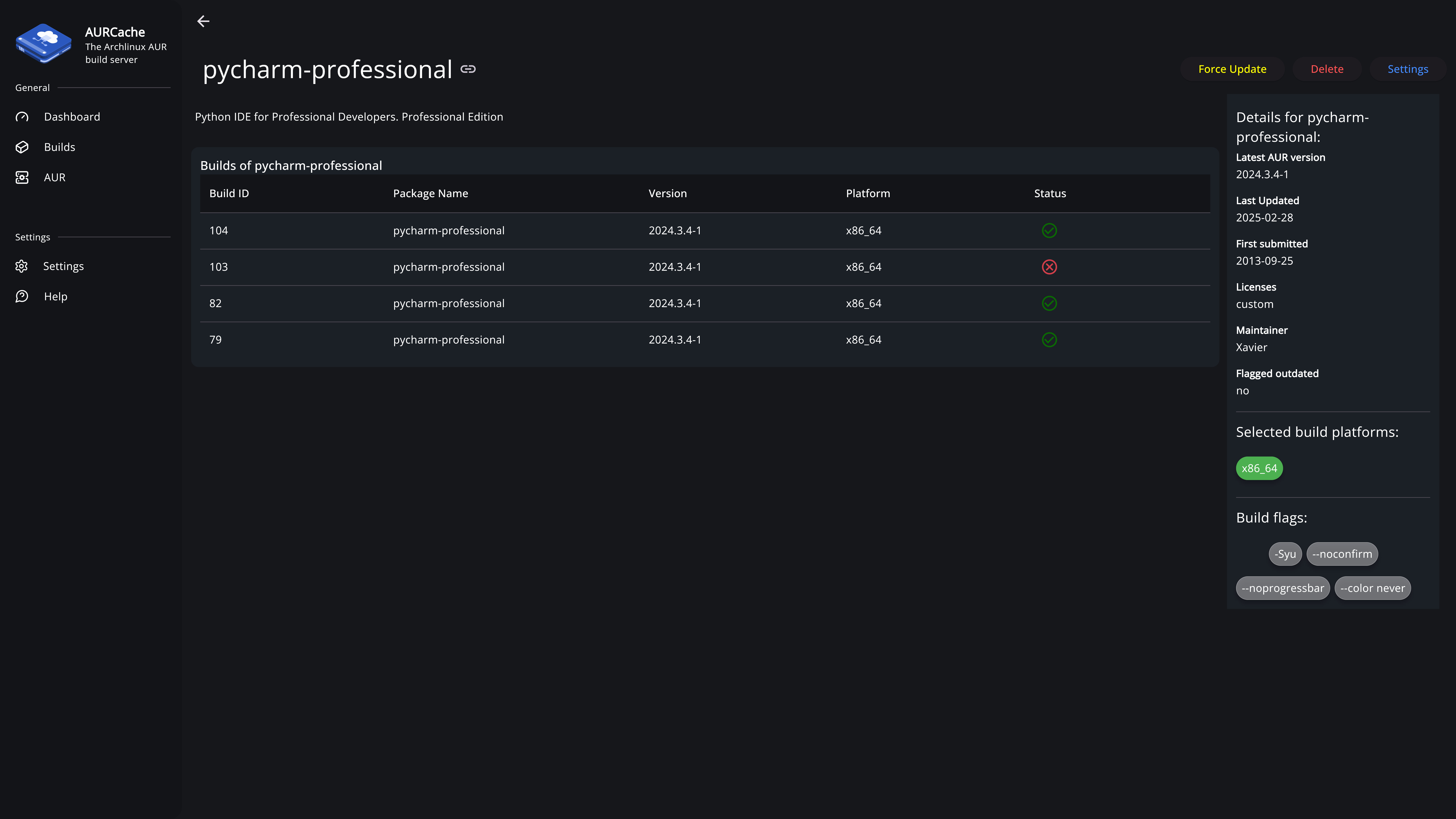Click the red failed icon for build 103

[x=1049, y=267]
